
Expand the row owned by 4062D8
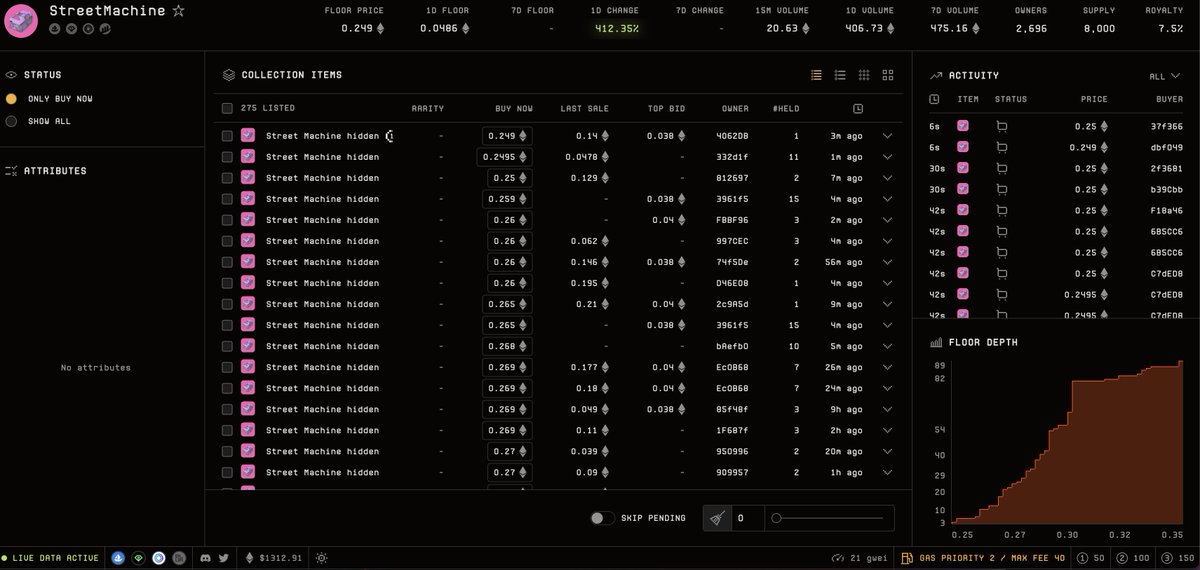pos(887,136)
